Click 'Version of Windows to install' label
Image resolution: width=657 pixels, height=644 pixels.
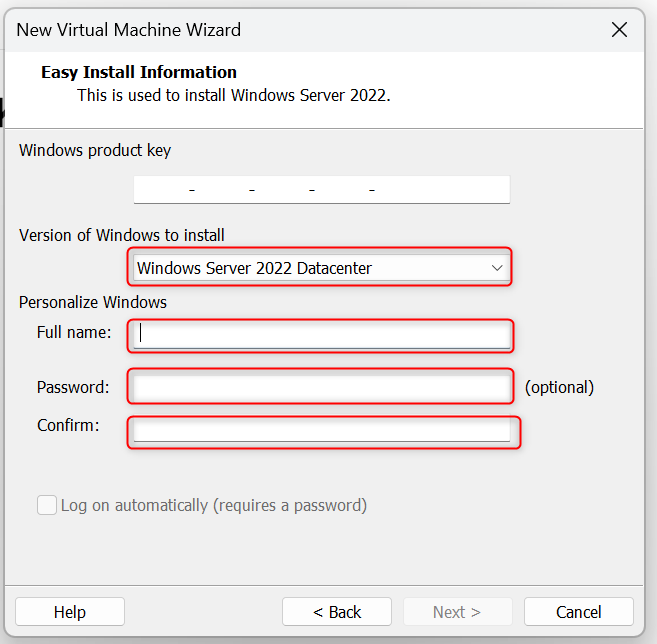click(122, 235)
